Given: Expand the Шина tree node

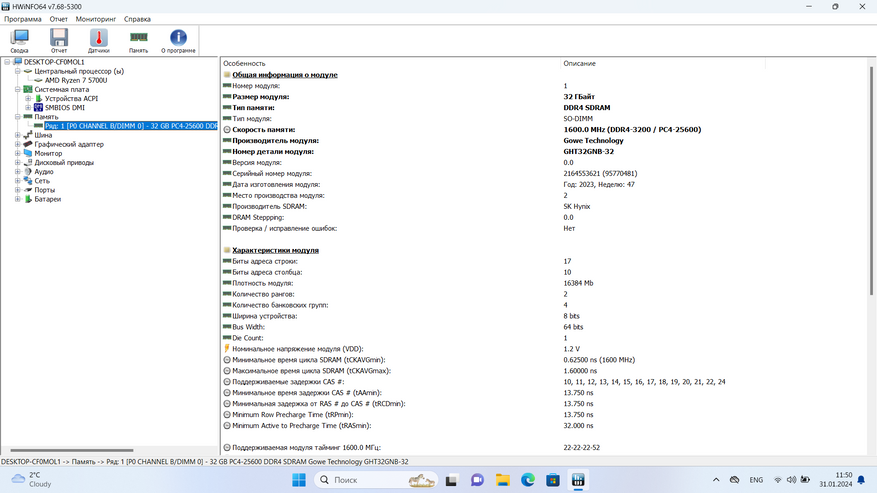Looking at the screenshot, I should (18, 135).
